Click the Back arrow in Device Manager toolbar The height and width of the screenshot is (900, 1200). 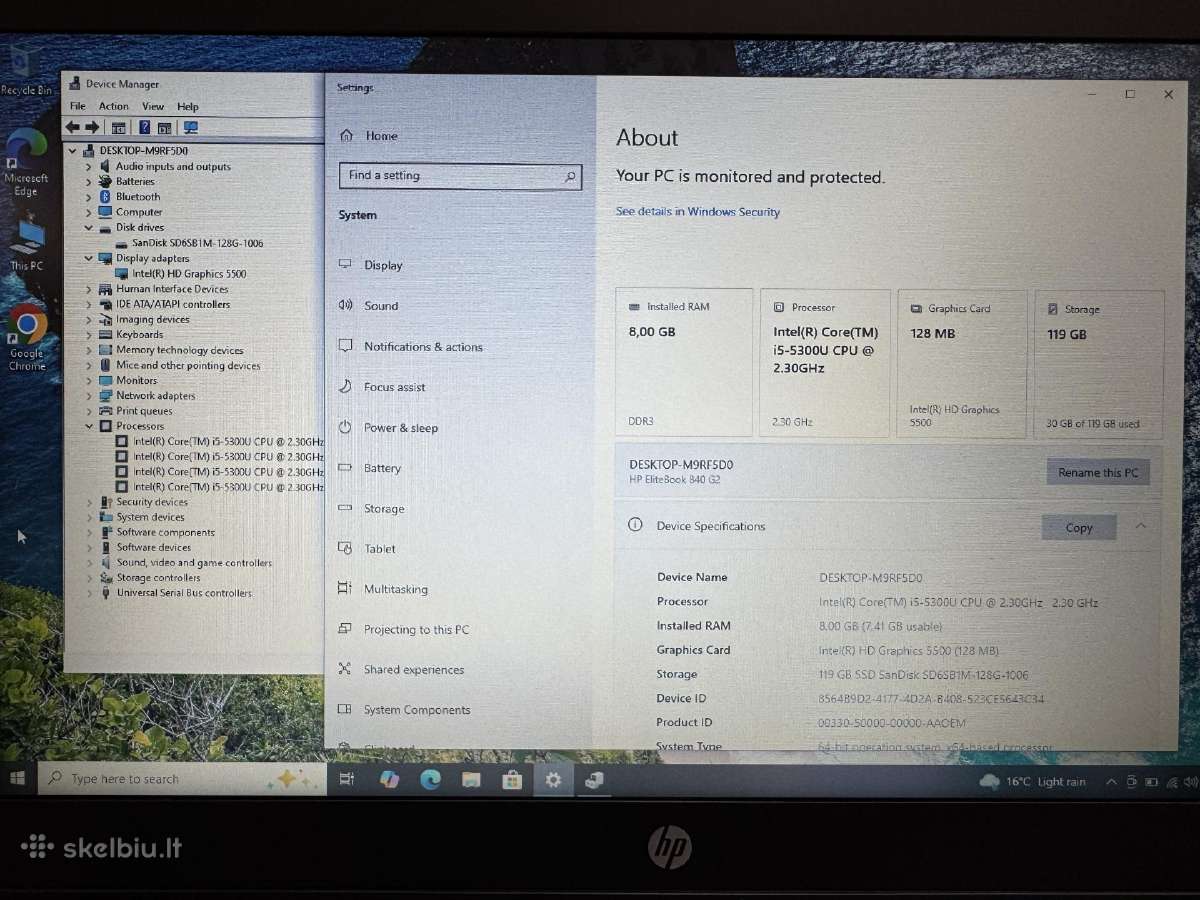tap(72, 127)
